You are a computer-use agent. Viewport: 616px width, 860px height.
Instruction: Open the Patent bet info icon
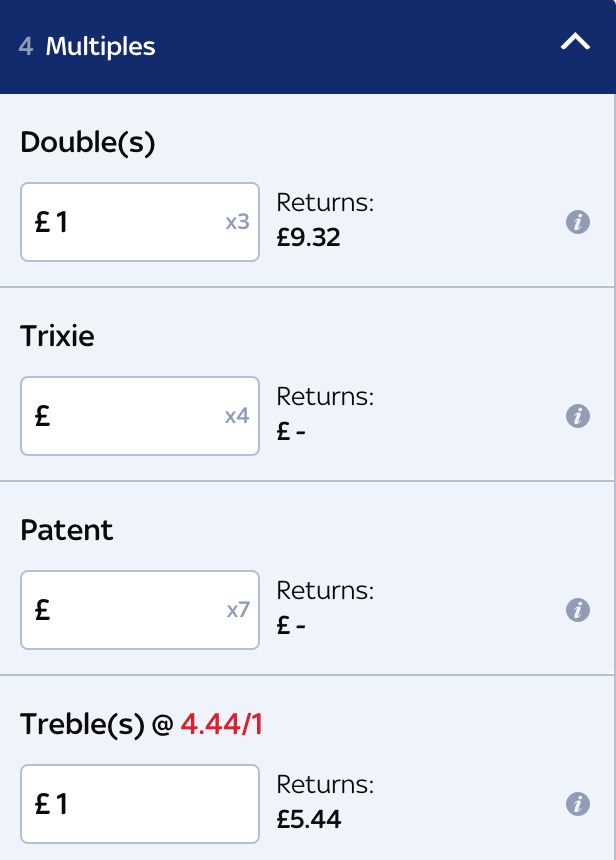(x=578, y=610)
